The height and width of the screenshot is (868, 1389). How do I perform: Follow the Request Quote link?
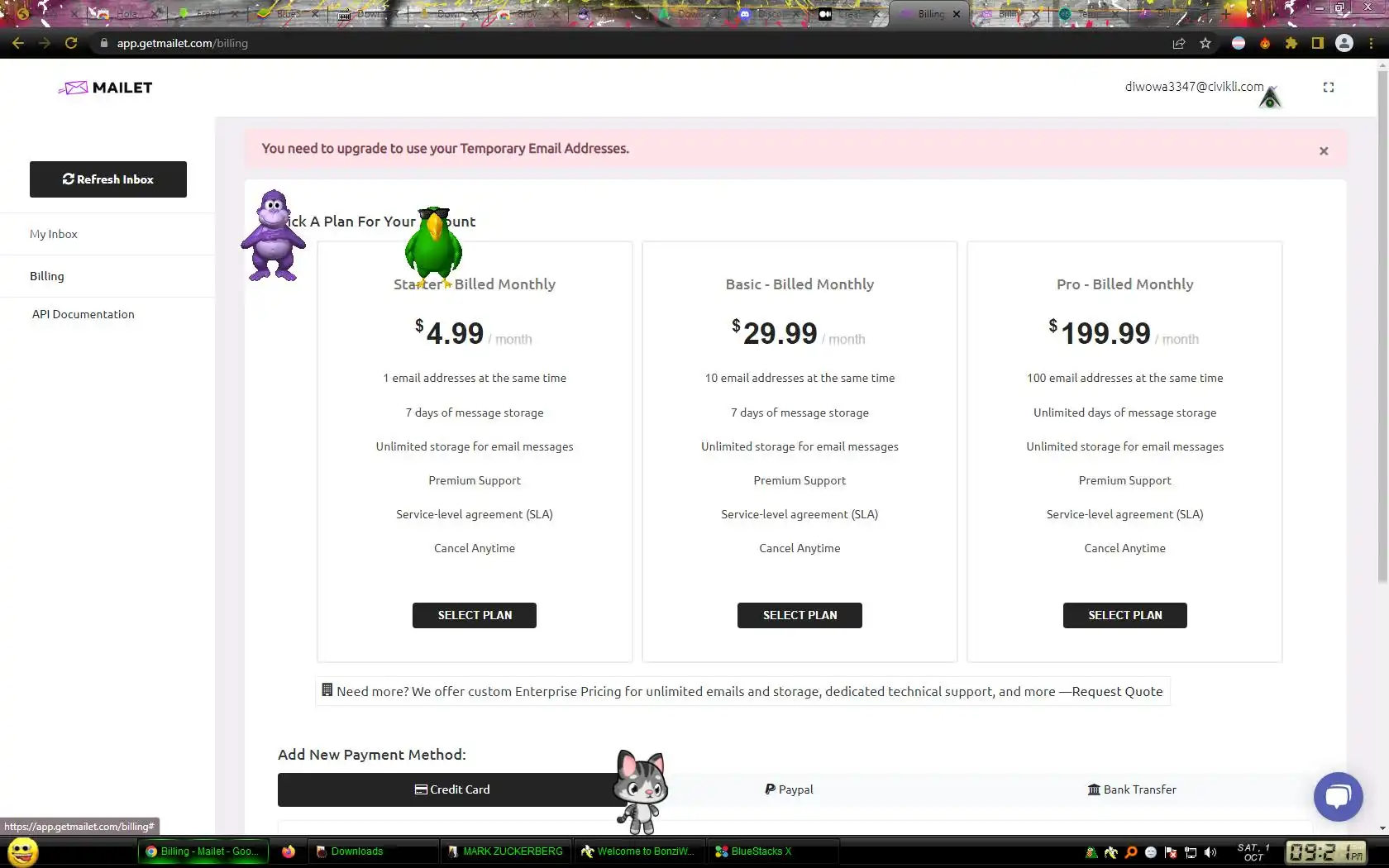[1117, 691]
